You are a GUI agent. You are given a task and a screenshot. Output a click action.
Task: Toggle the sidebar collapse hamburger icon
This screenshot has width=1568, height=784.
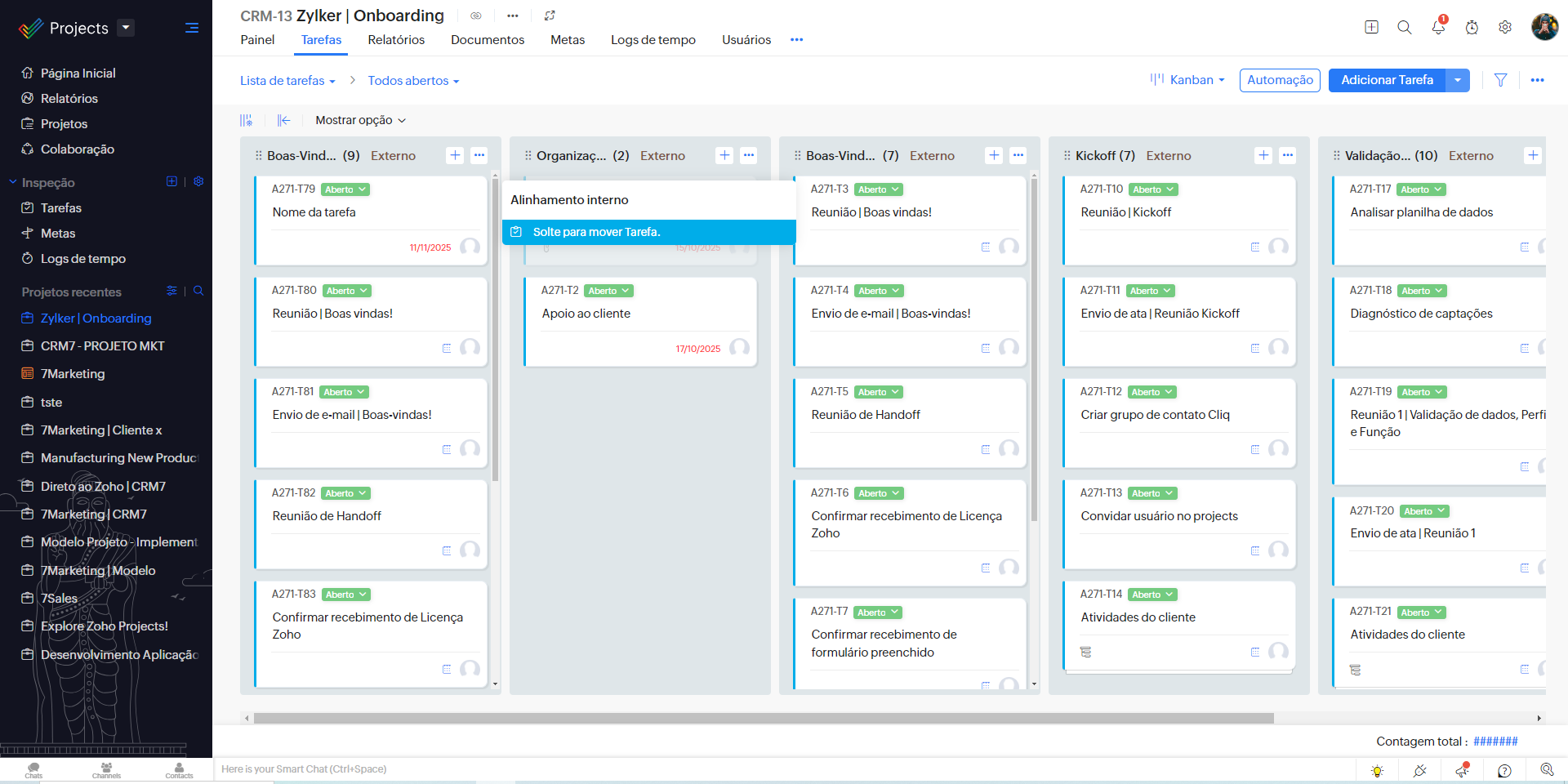(x=192, y=28)
